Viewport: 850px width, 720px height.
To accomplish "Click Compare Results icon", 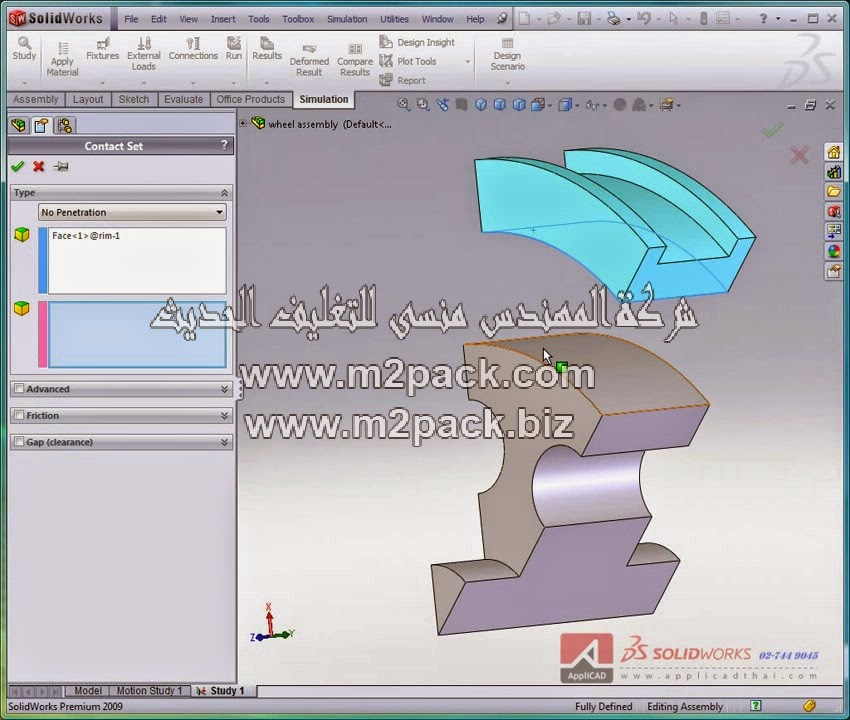I will point(355,60).
